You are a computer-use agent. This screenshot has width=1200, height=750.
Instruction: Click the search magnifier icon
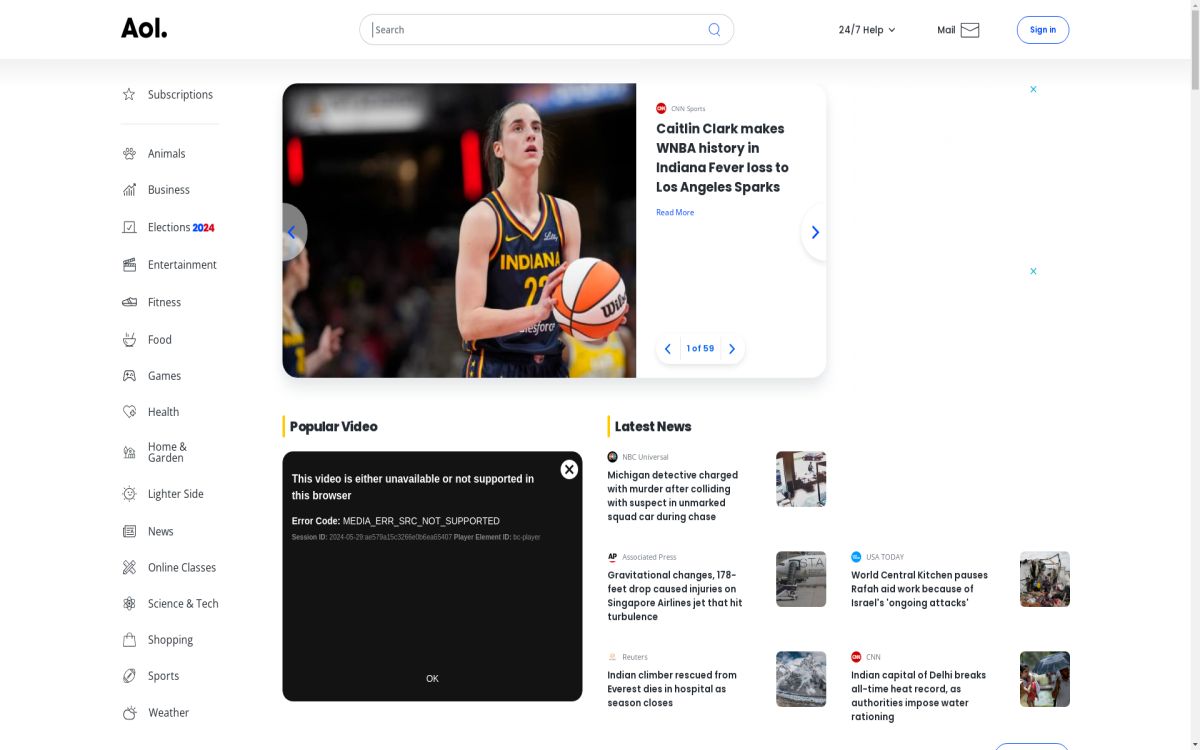pyautogui.click(x=714, y=30)
